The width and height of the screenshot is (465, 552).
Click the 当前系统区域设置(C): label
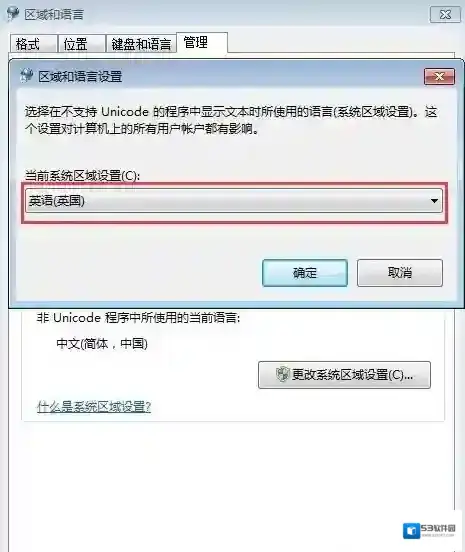(x=82, y=175)
